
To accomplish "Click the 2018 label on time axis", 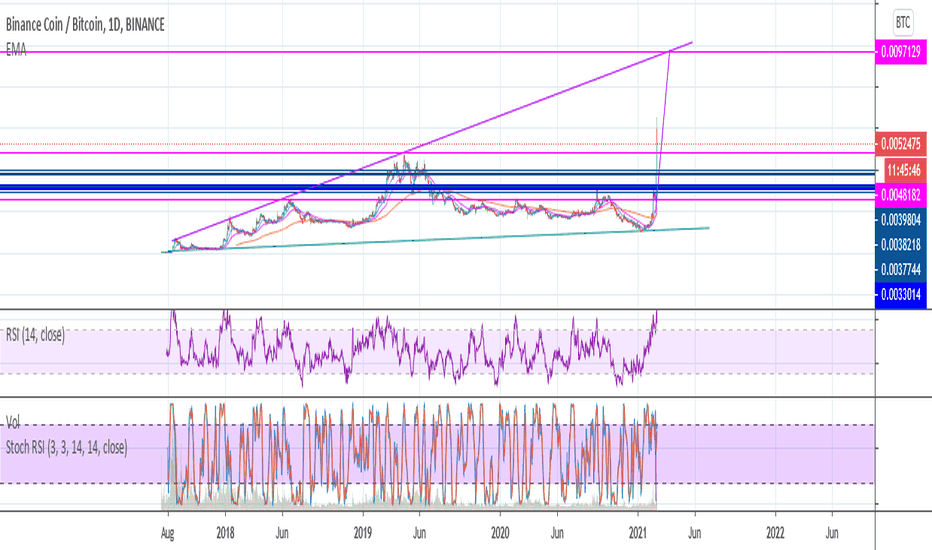I will pos(225,533).
